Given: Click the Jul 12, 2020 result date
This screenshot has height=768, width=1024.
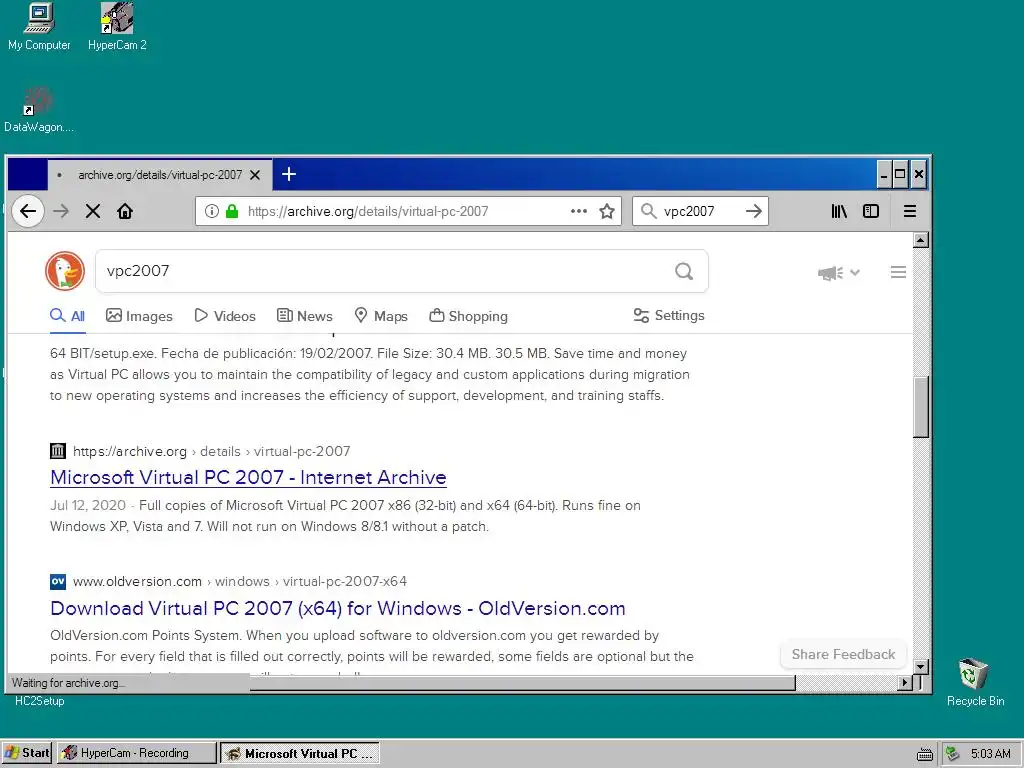Looking at the screenshot, I should [88, 505].
